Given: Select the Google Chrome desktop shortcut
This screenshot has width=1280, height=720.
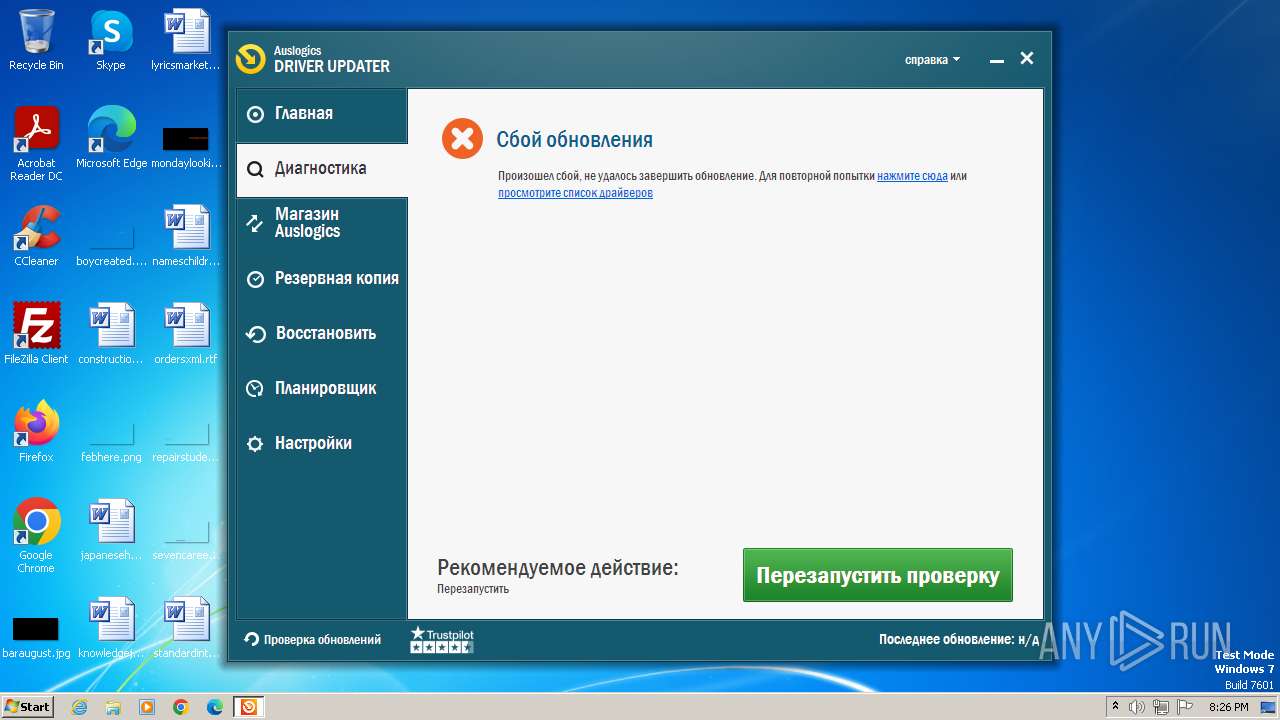Looking at the screenshot, I should 36,536.
